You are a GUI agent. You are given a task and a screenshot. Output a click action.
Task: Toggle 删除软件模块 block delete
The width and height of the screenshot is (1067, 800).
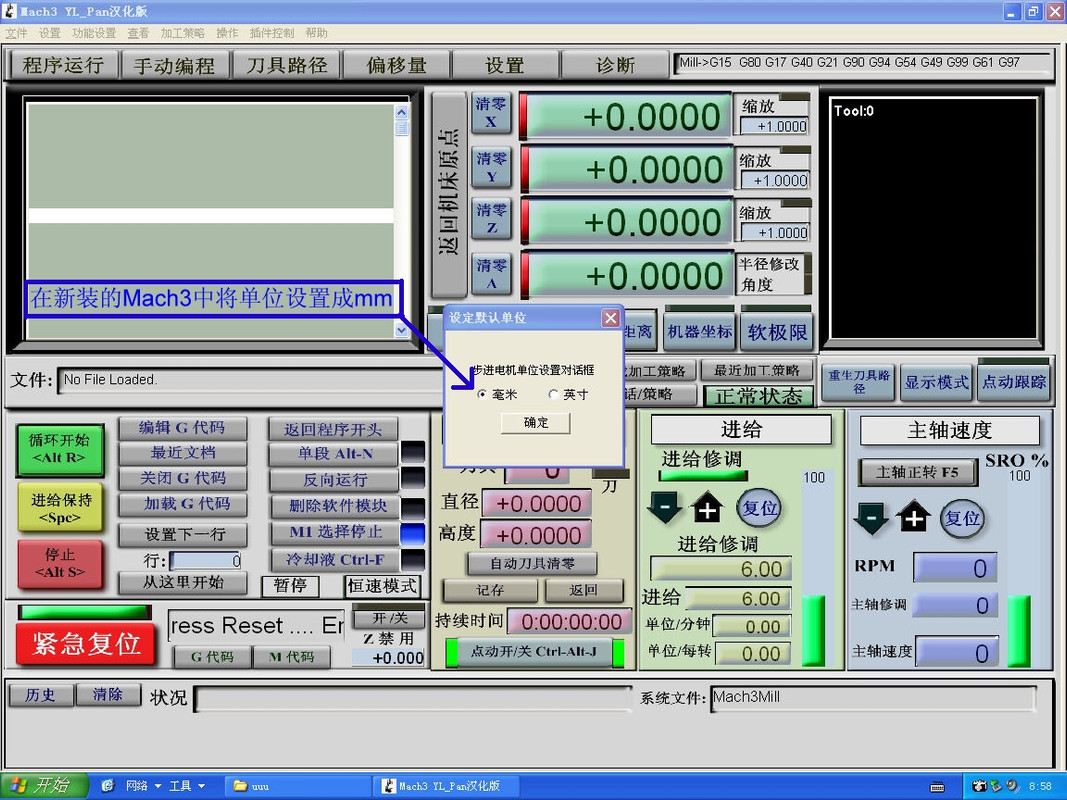click(x=333, y=506)
